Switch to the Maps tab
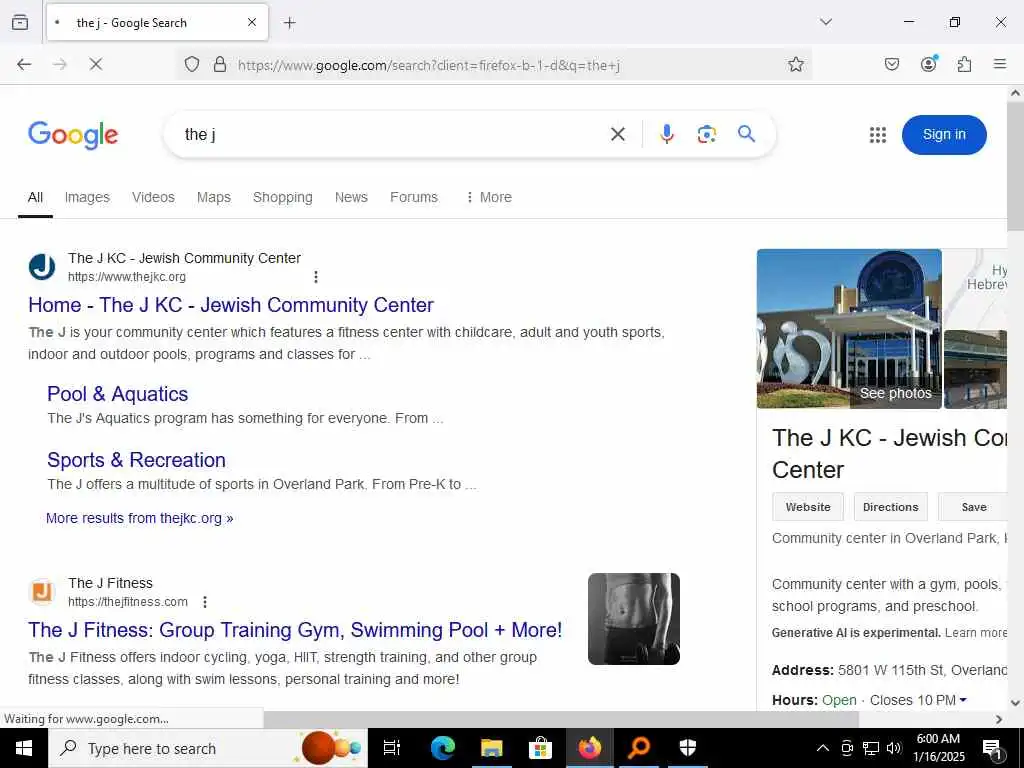Image resolution: width=1024 pixels, height=768 pixels. [214, 197]
